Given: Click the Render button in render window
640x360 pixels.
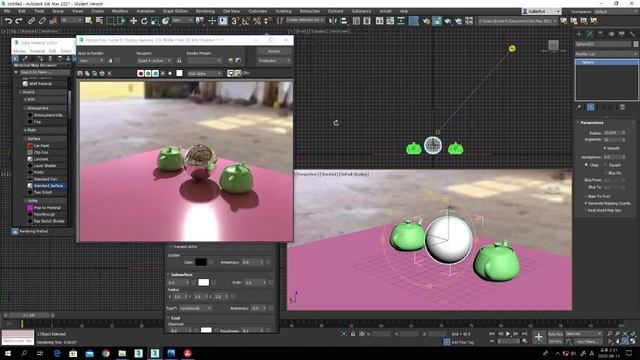Looking at the screenshot, I should coord(274,51).
